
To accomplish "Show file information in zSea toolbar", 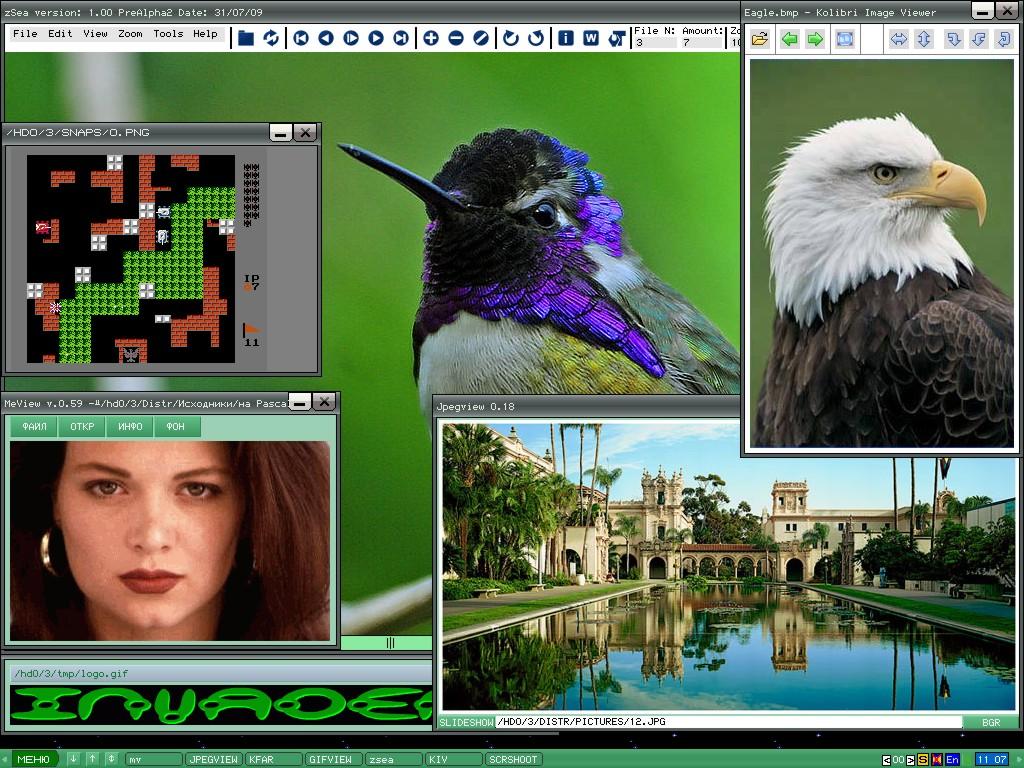I will pyautogui.click(x=566, y=38).
